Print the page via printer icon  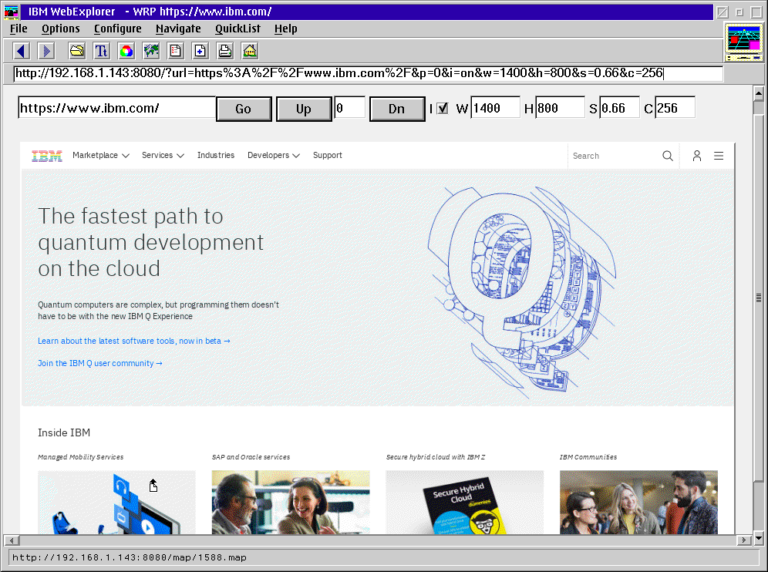click(225, 50)
